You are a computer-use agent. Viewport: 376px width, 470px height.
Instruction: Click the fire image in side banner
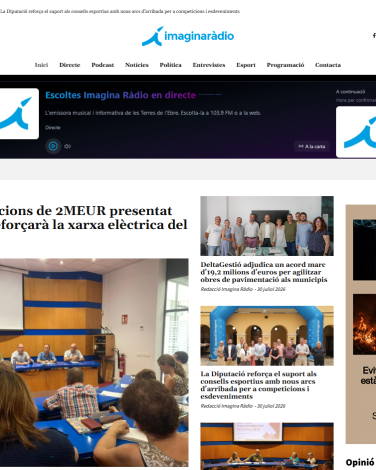click(364, 324)
